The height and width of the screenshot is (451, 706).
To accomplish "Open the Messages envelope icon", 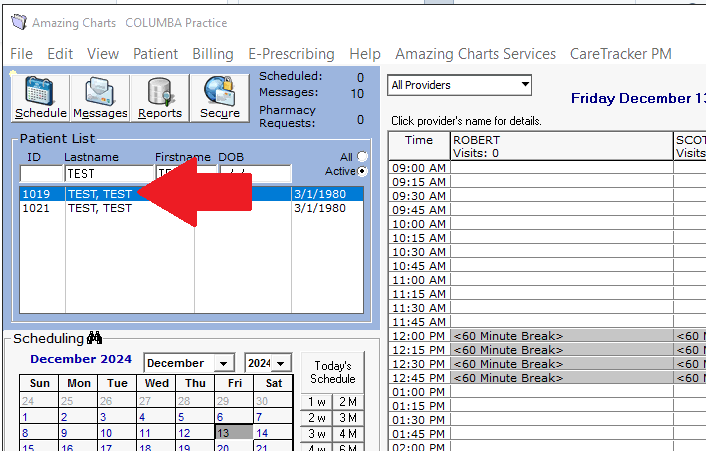I will pos(100,98).
